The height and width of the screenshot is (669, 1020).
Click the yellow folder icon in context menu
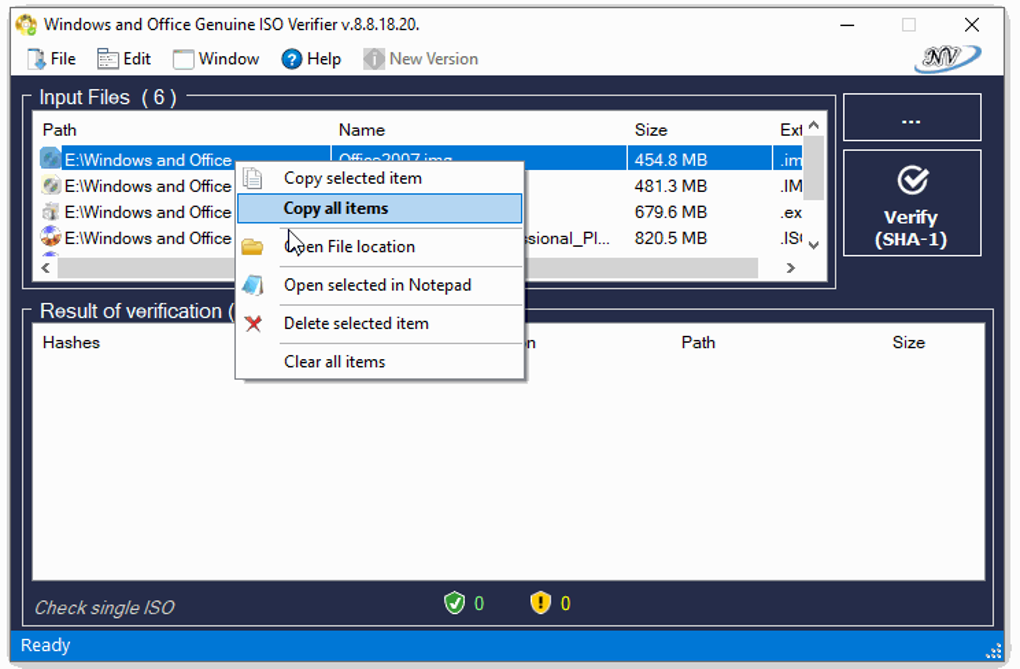click(252, 247)
